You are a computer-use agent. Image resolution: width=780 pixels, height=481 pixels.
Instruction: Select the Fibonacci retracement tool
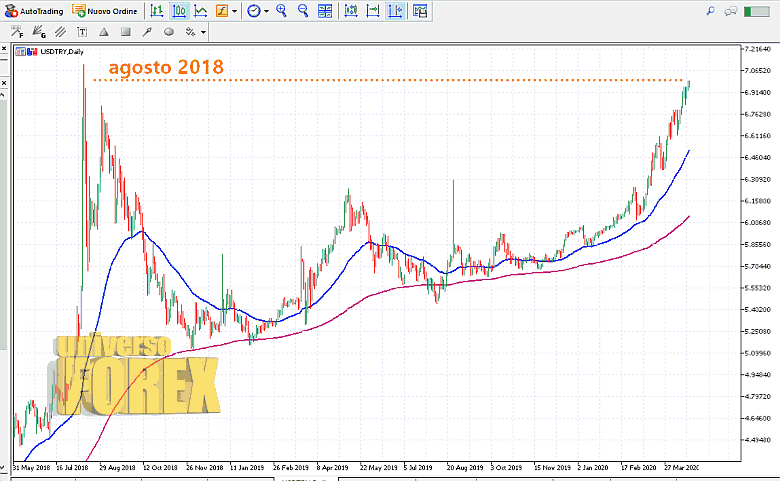pyautogui.click(x=17, y=31)
